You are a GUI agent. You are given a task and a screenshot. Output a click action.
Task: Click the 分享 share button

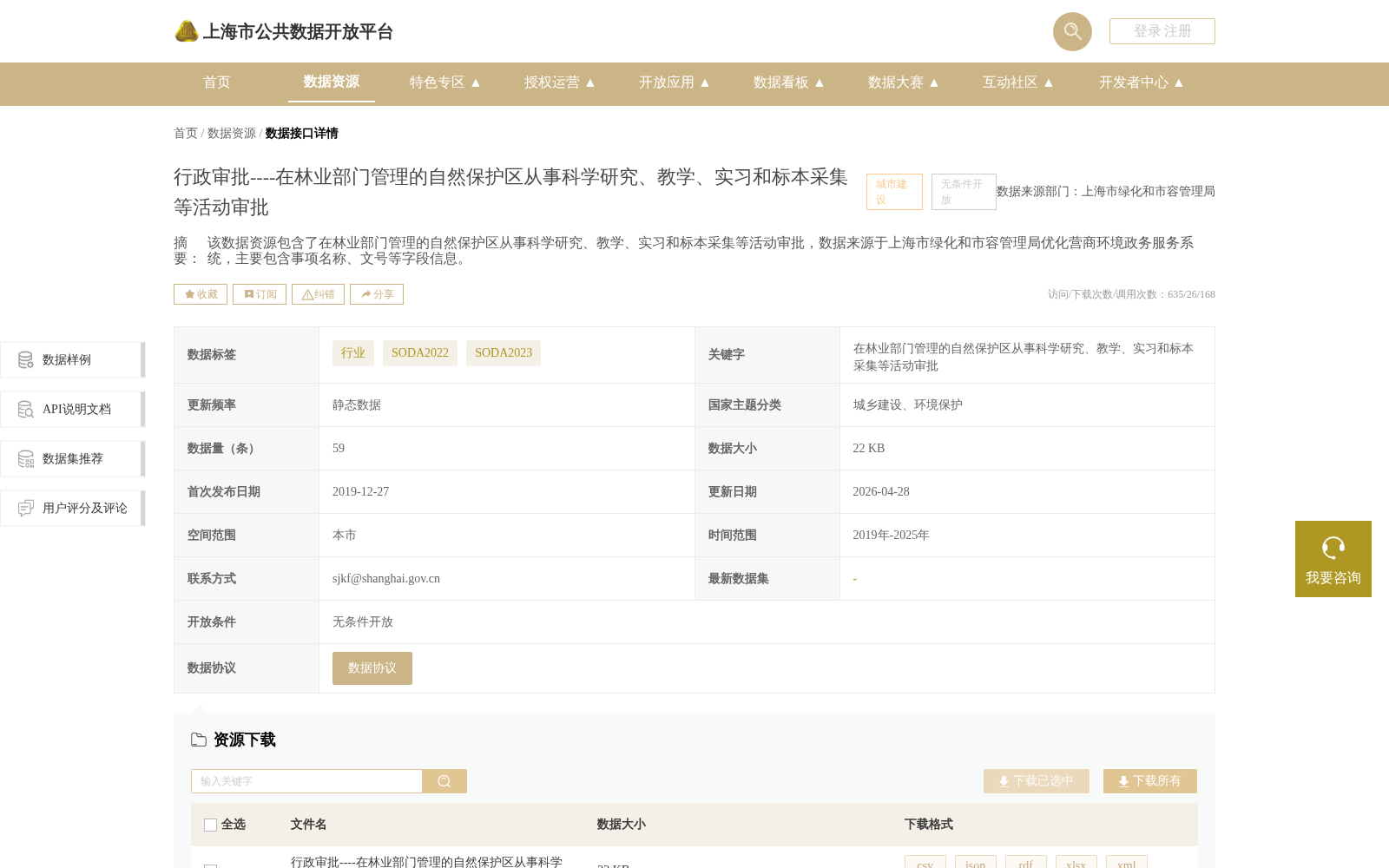[377, 294]
